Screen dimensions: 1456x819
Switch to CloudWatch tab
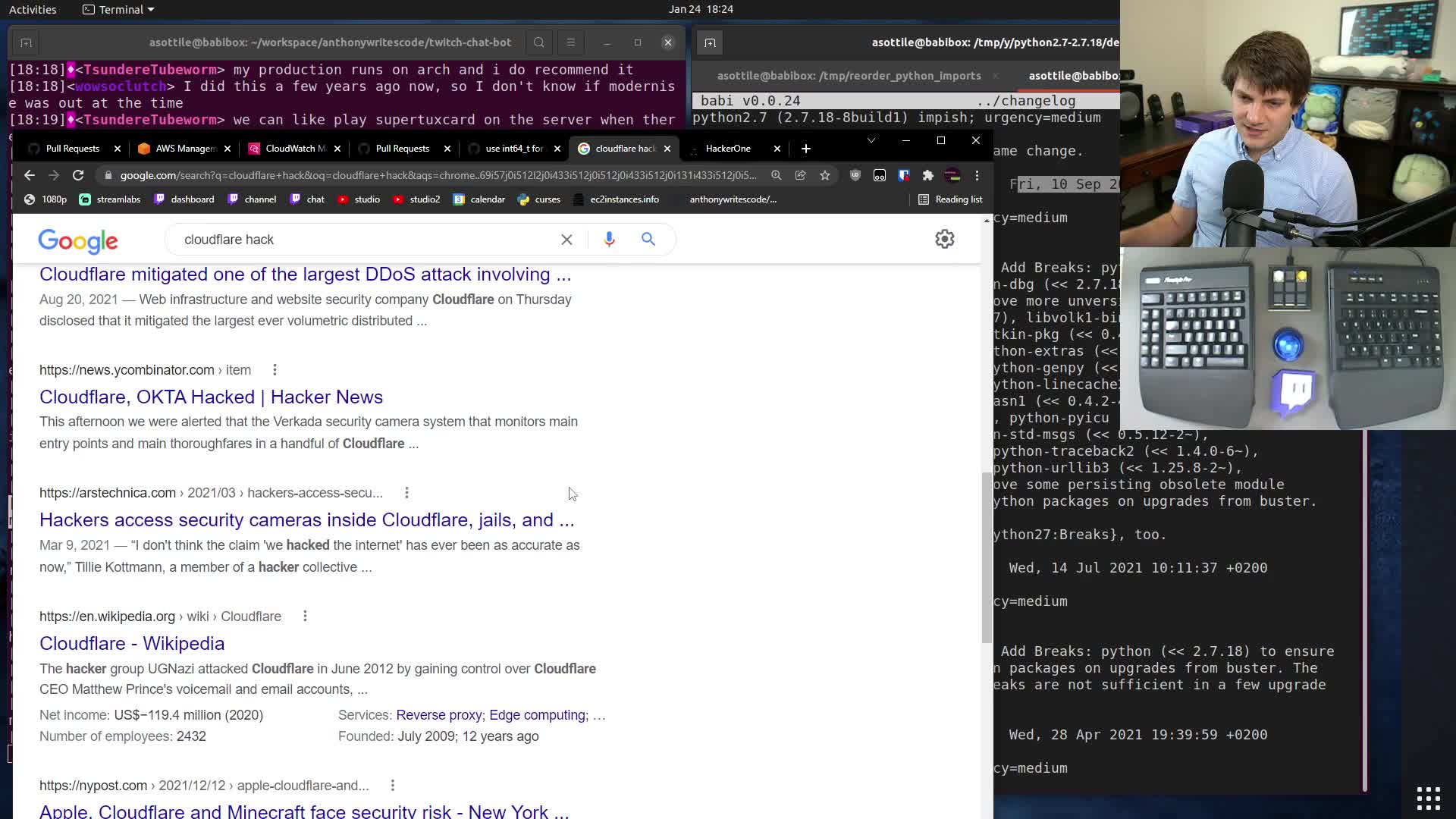pos(295,149)
